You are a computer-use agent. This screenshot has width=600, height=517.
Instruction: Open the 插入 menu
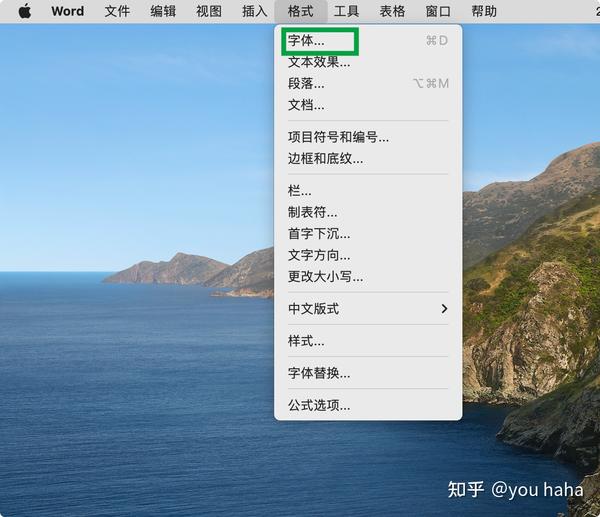coord(255,11)
